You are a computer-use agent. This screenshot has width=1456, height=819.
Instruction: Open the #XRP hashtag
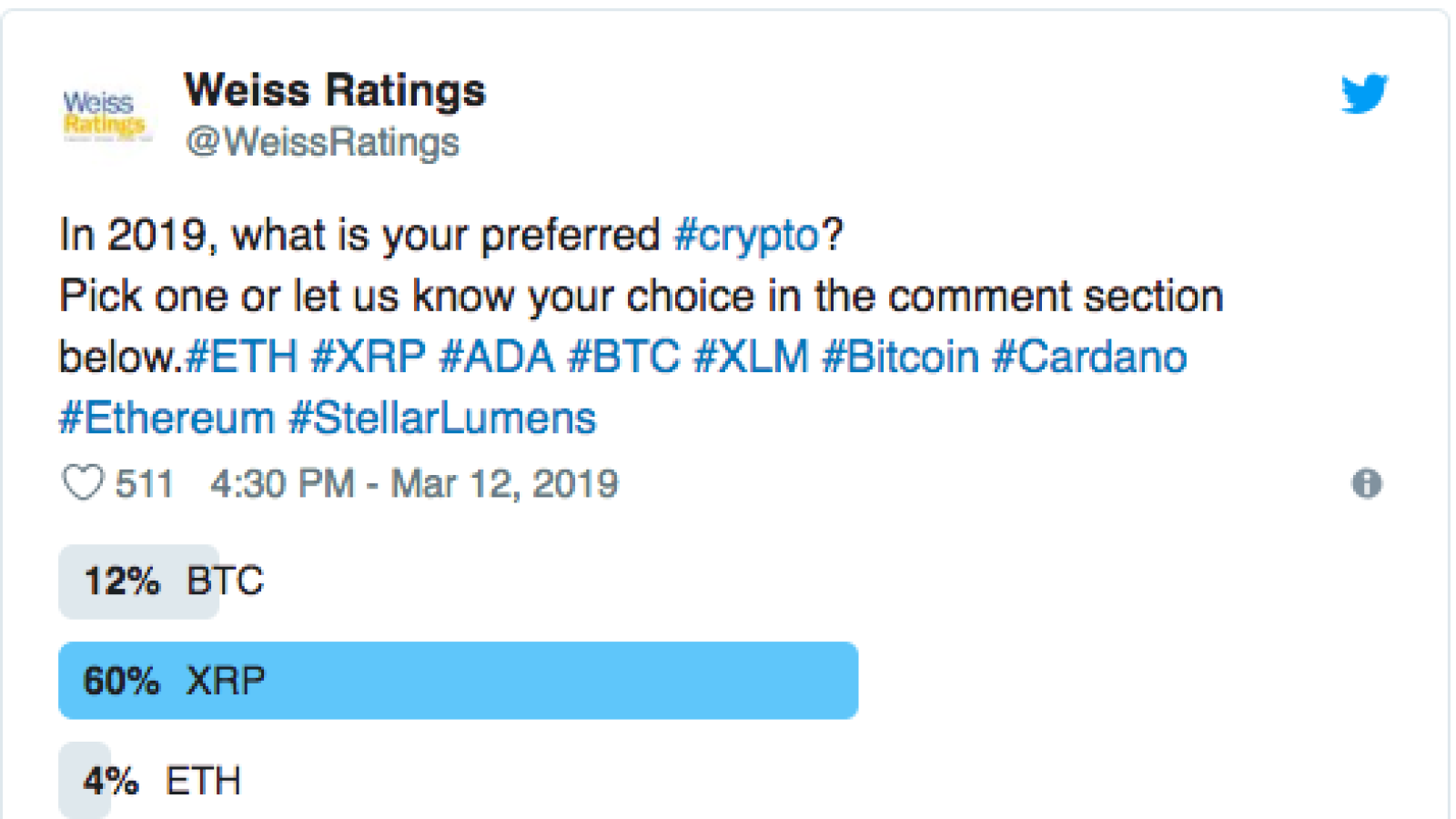[x=368, y=357]
